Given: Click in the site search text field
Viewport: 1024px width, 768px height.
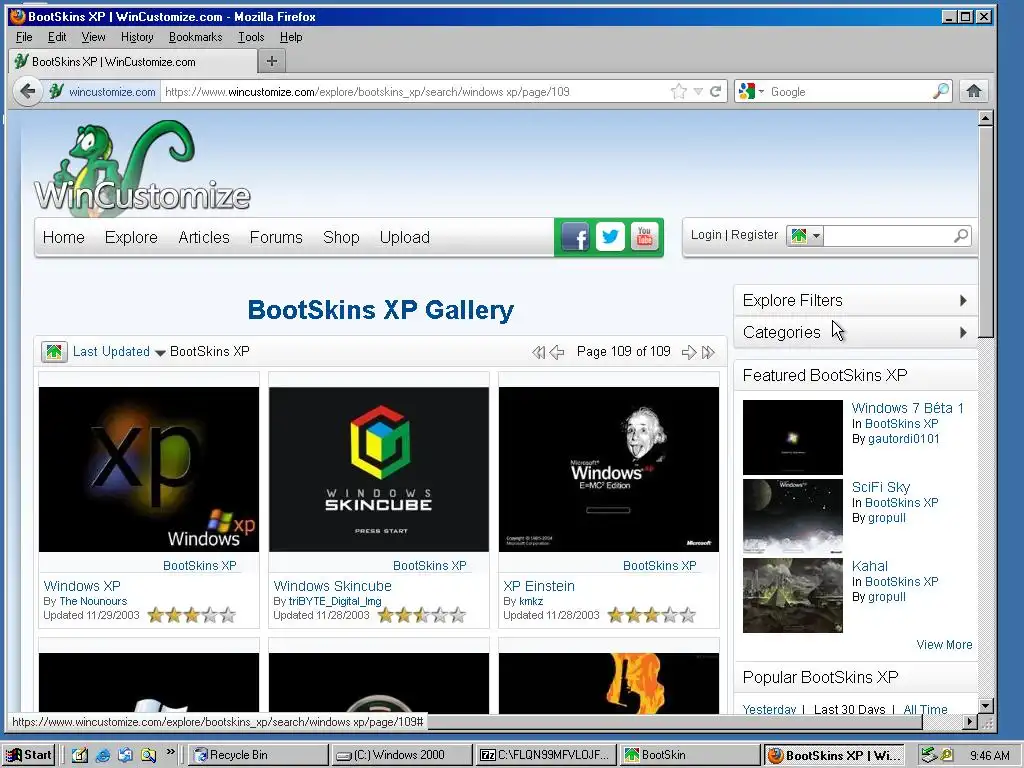Looking at the screenshot, I should (x=888, y=235).
